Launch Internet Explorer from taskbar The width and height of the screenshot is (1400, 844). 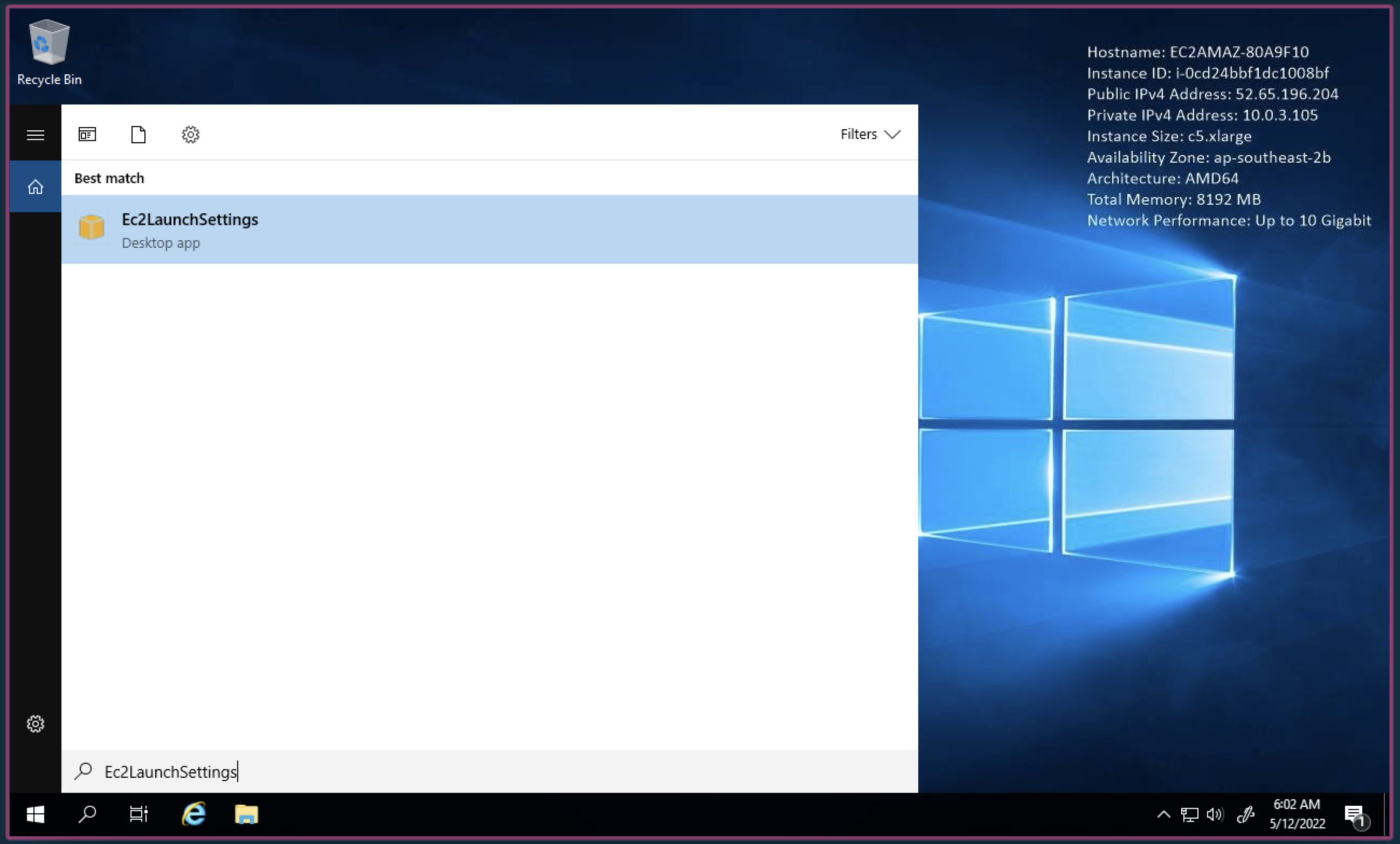click(x=194, y=814)
